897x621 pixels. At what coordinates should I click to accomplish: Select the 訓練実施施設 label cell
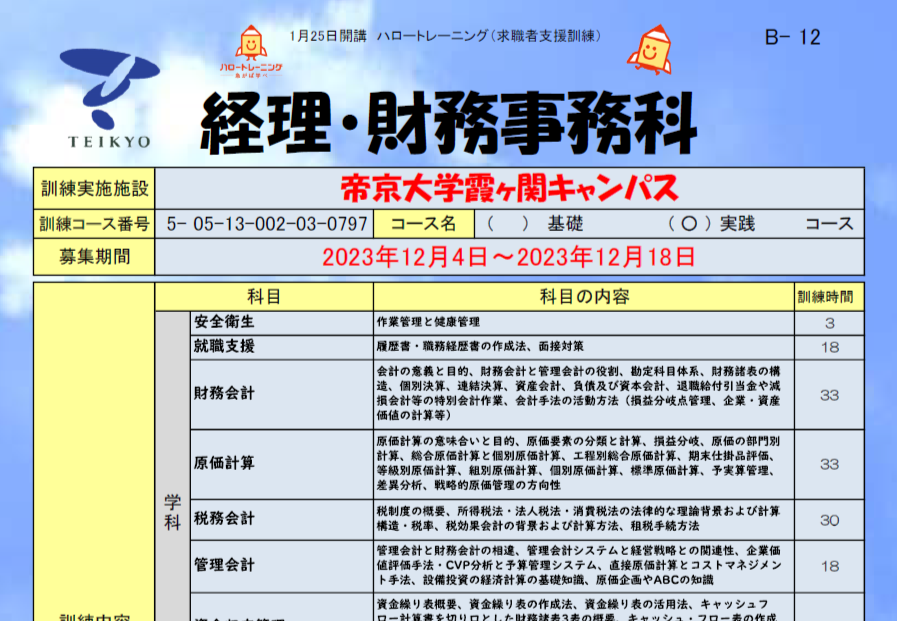click(x=94, y=188)
